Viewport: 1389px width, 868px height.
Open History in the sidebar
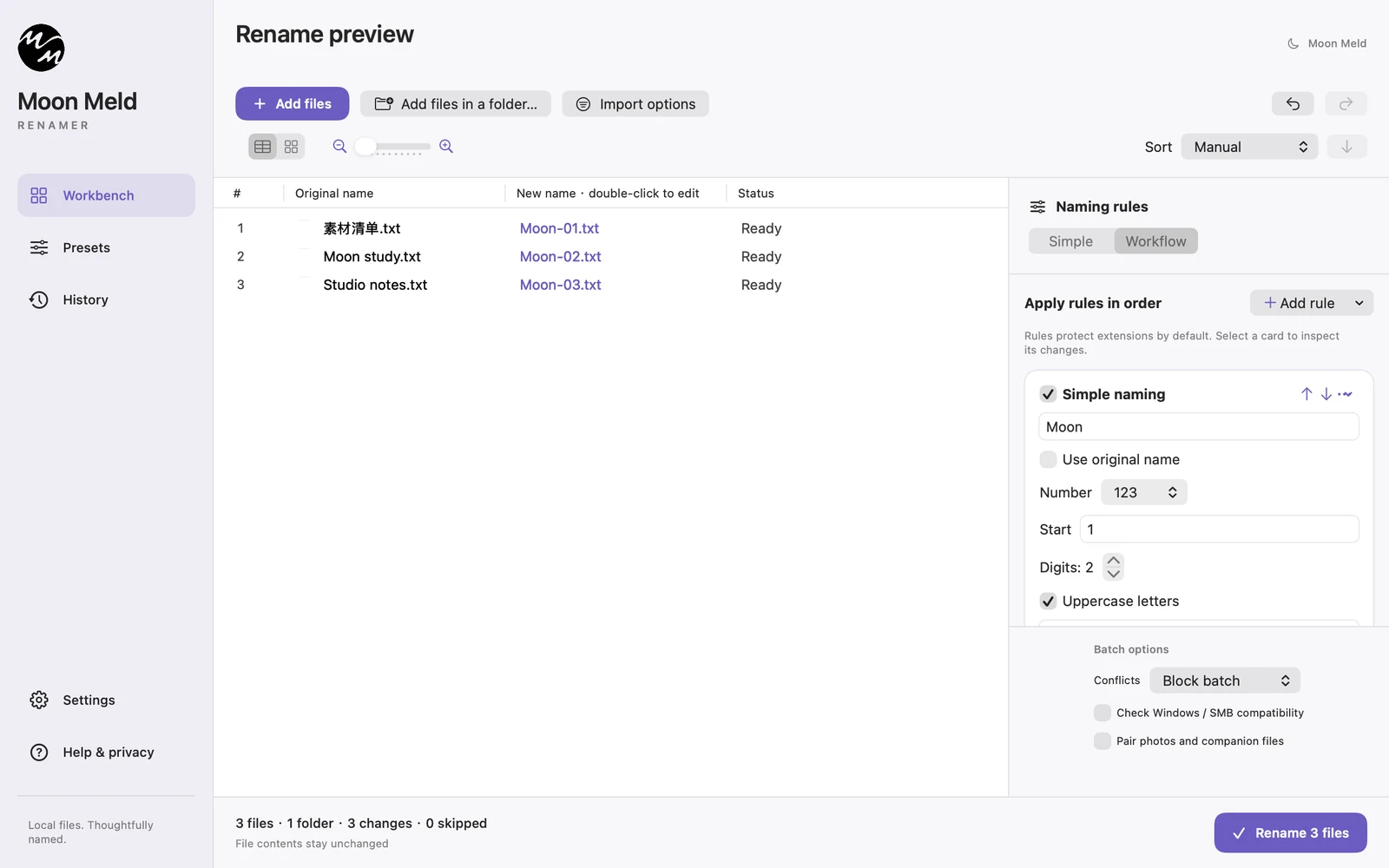(106, 299)
